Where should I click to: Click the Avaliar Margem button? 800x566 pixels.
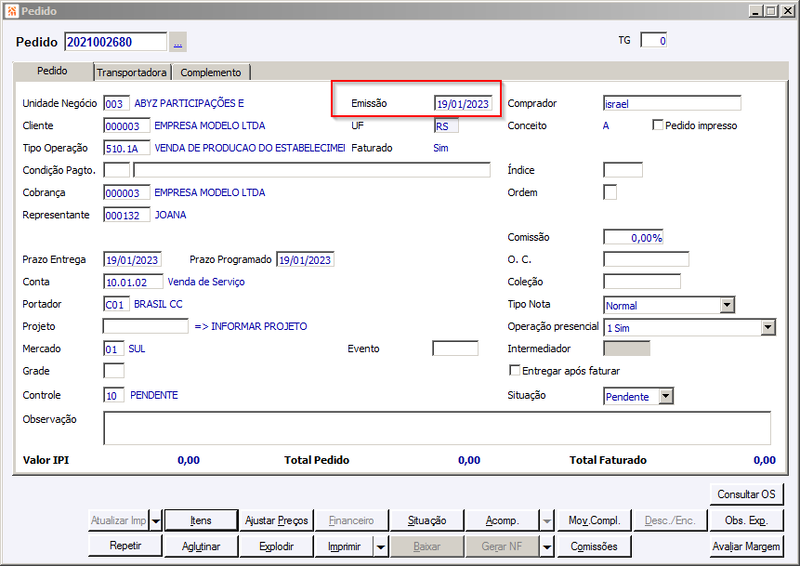[x=745, y=546]
